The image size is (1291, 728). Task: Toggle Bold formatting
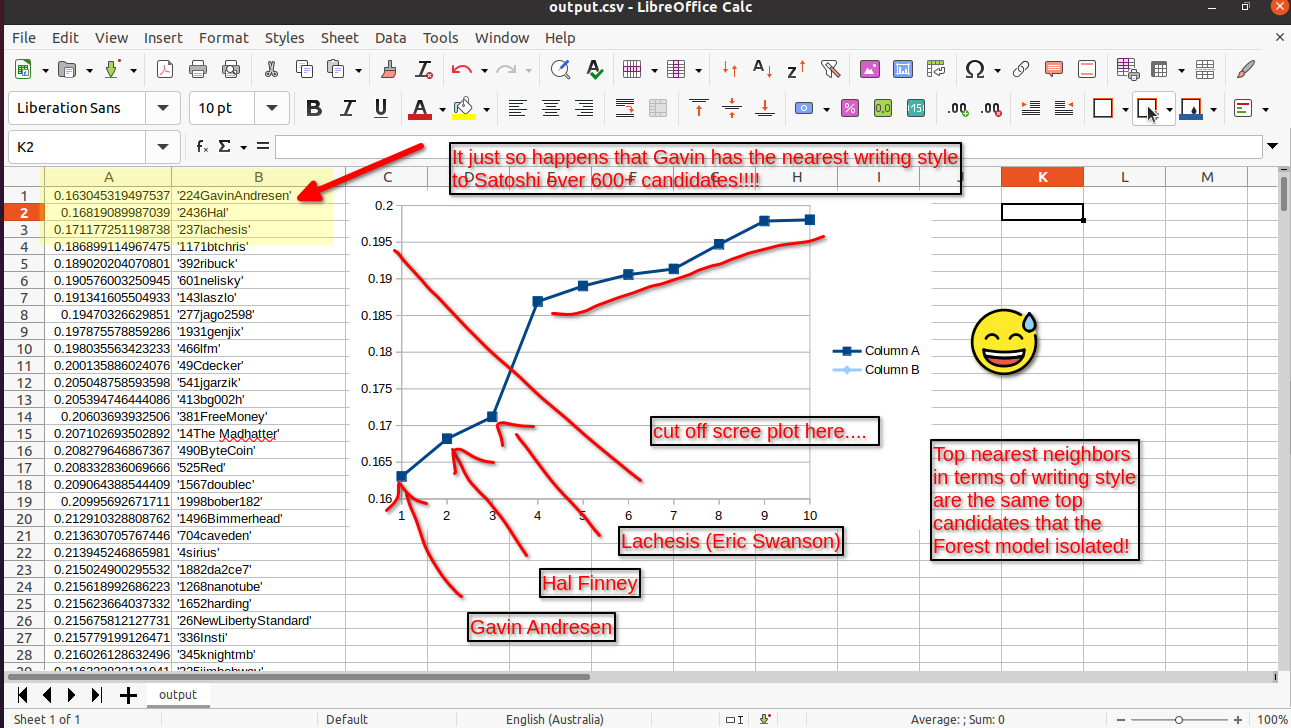(x=314, y=108)
